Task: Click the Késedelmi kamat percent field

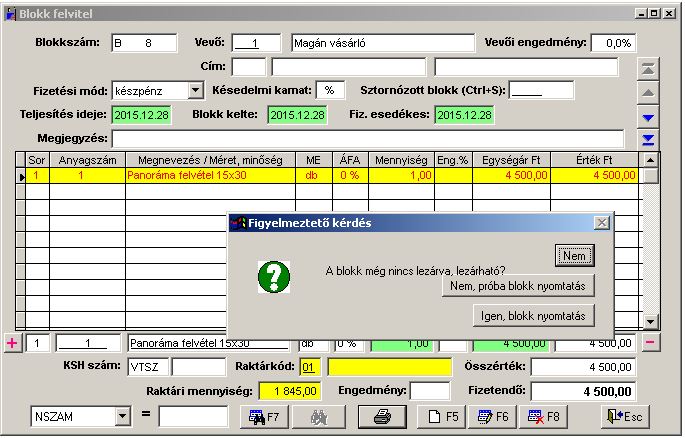Action: 330,90
